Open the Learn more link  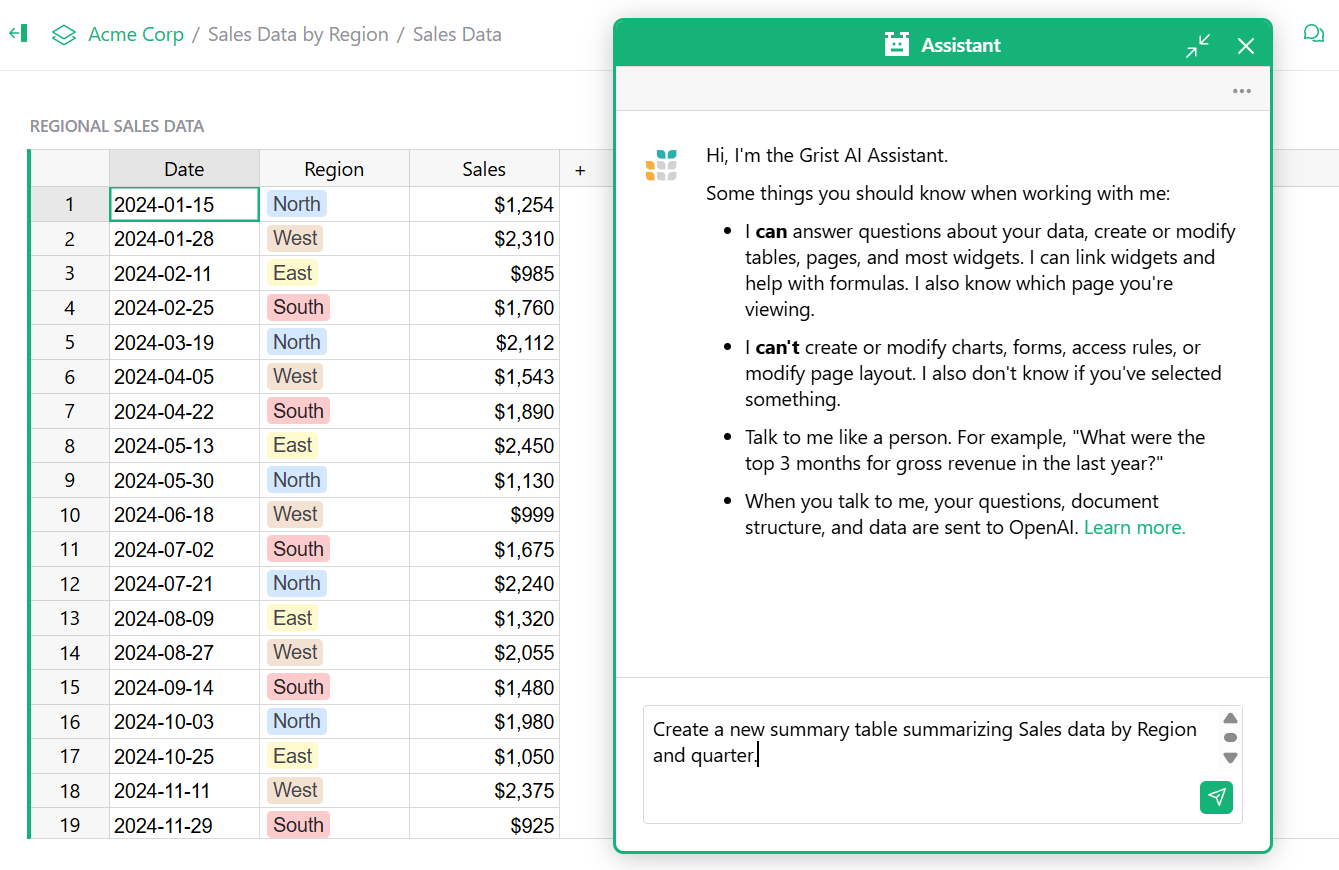coord(1134,527)
